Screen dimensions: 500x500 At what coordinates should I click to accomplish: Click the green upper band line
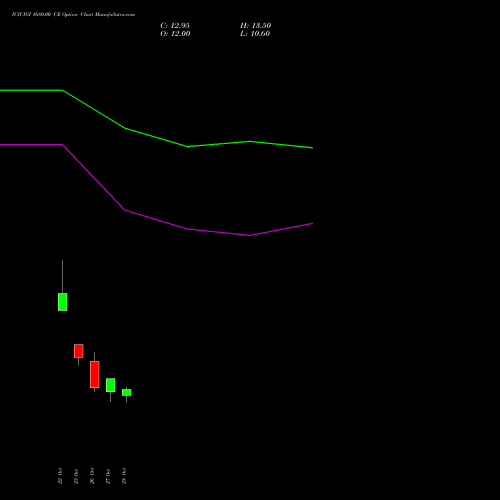point(156,137)
